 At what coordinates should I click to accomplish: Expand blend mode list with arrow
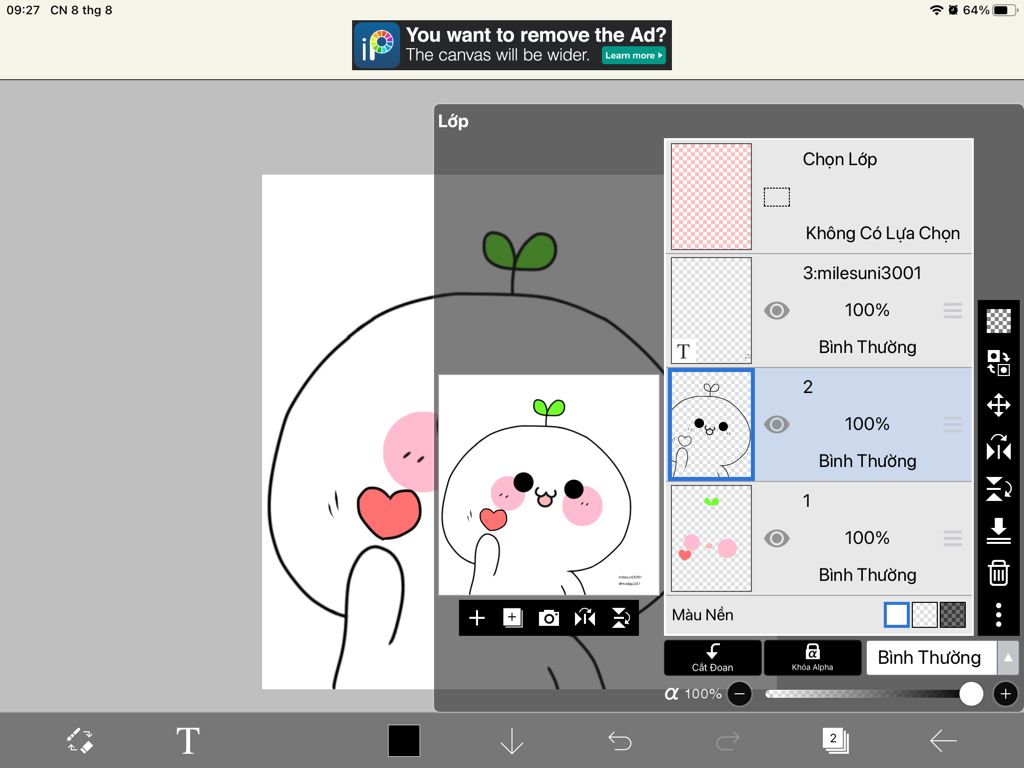[1008, 658]
